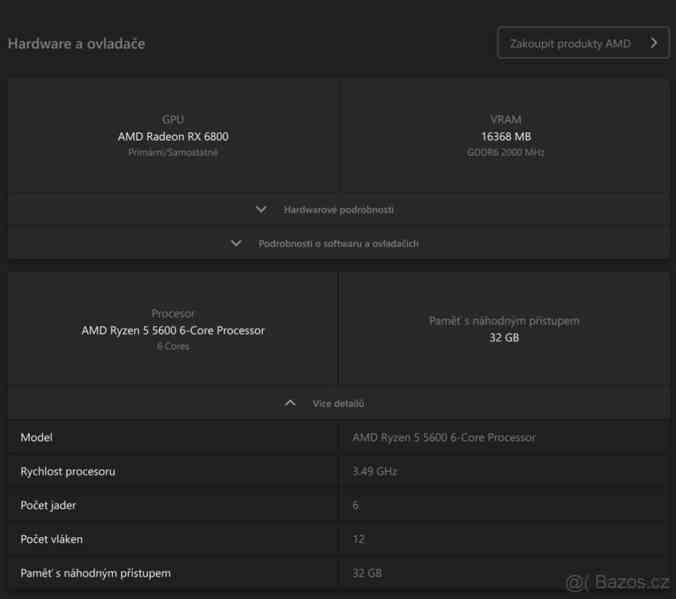This screenshot has height=599, width=676.
Task: Click the arrow in Zakoupit produkty AMD
Action: point(654,43)
